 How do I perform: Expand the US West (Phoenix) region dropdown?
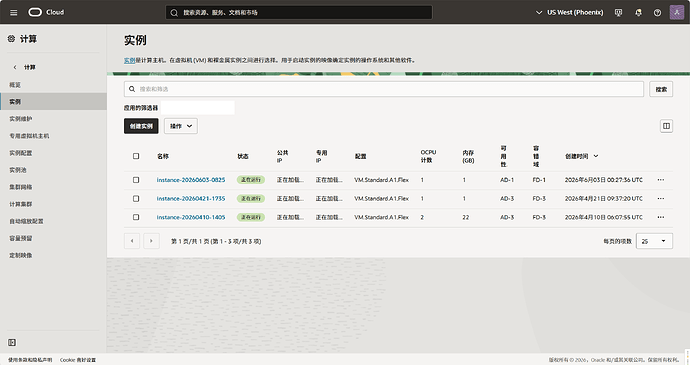click(569, 12)
